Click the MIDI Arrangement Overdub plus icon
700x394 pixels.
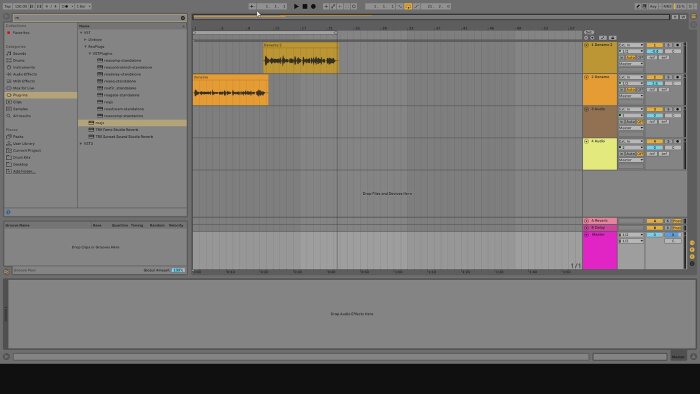pos(326,6)
